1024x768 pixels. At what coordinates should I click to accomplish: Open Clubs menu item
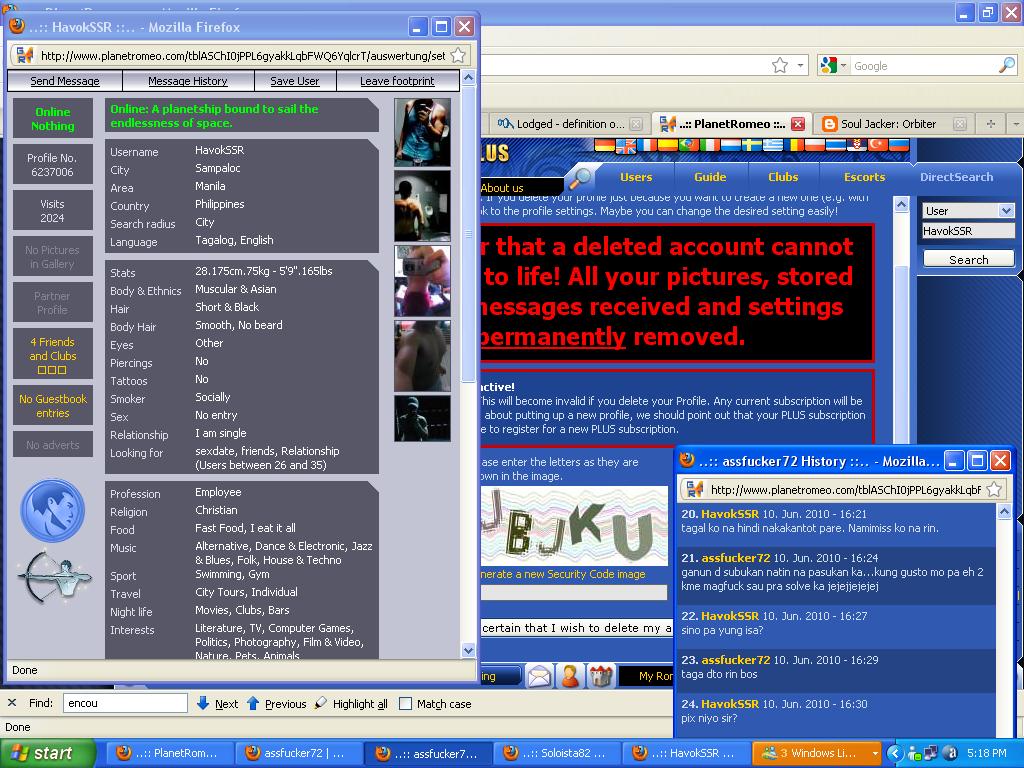(783, 176)
